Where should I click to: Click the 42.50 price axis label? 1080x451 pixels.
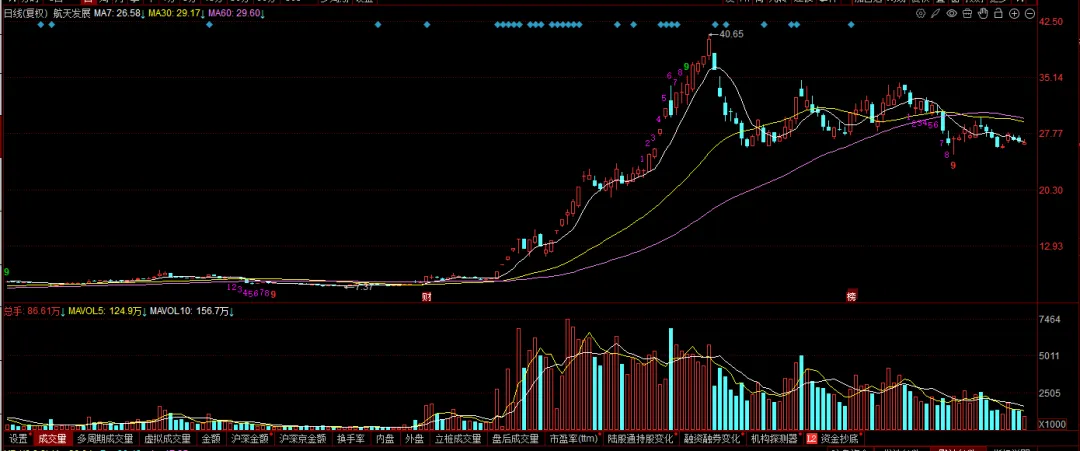point(1051,22)
